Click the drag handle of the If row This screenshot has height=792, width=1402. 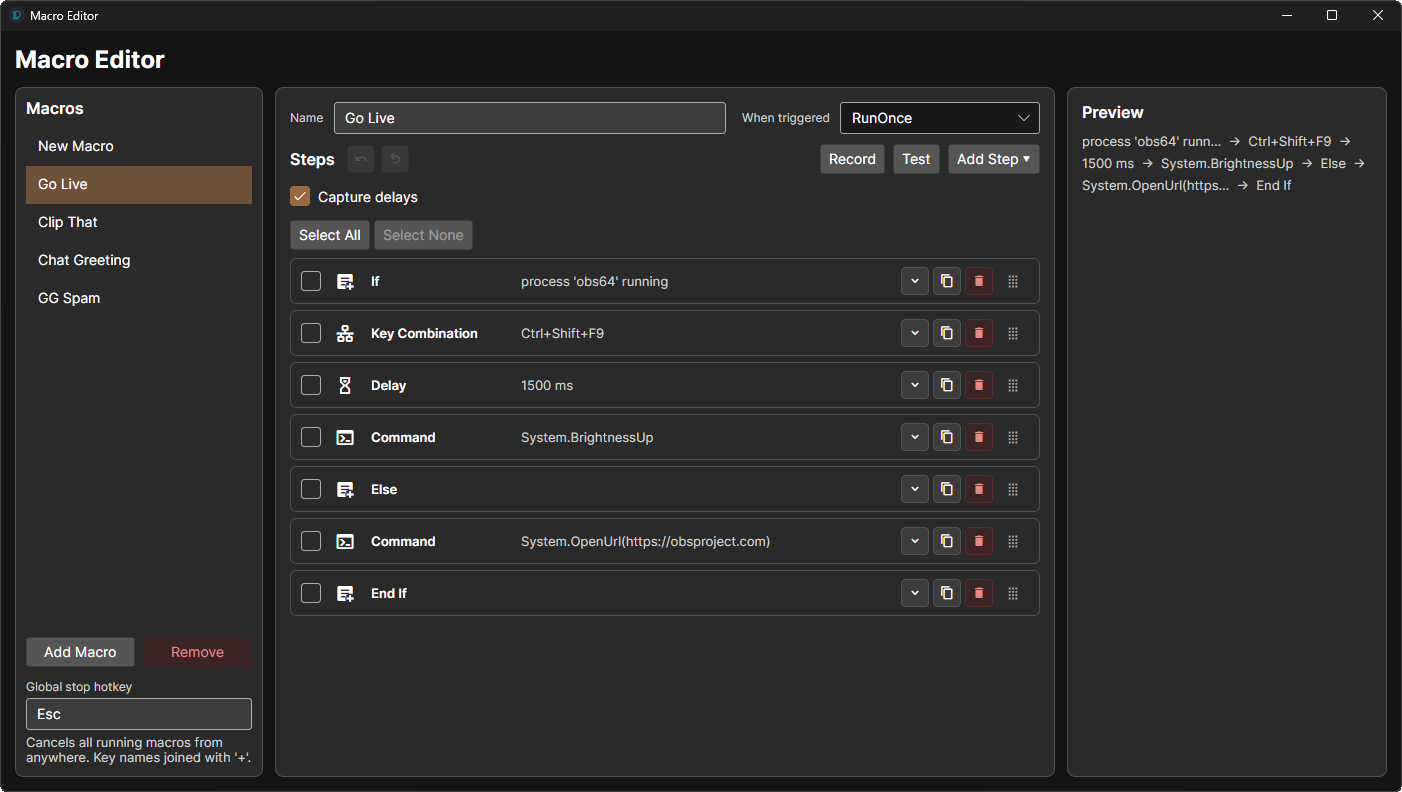point(1013,281)
